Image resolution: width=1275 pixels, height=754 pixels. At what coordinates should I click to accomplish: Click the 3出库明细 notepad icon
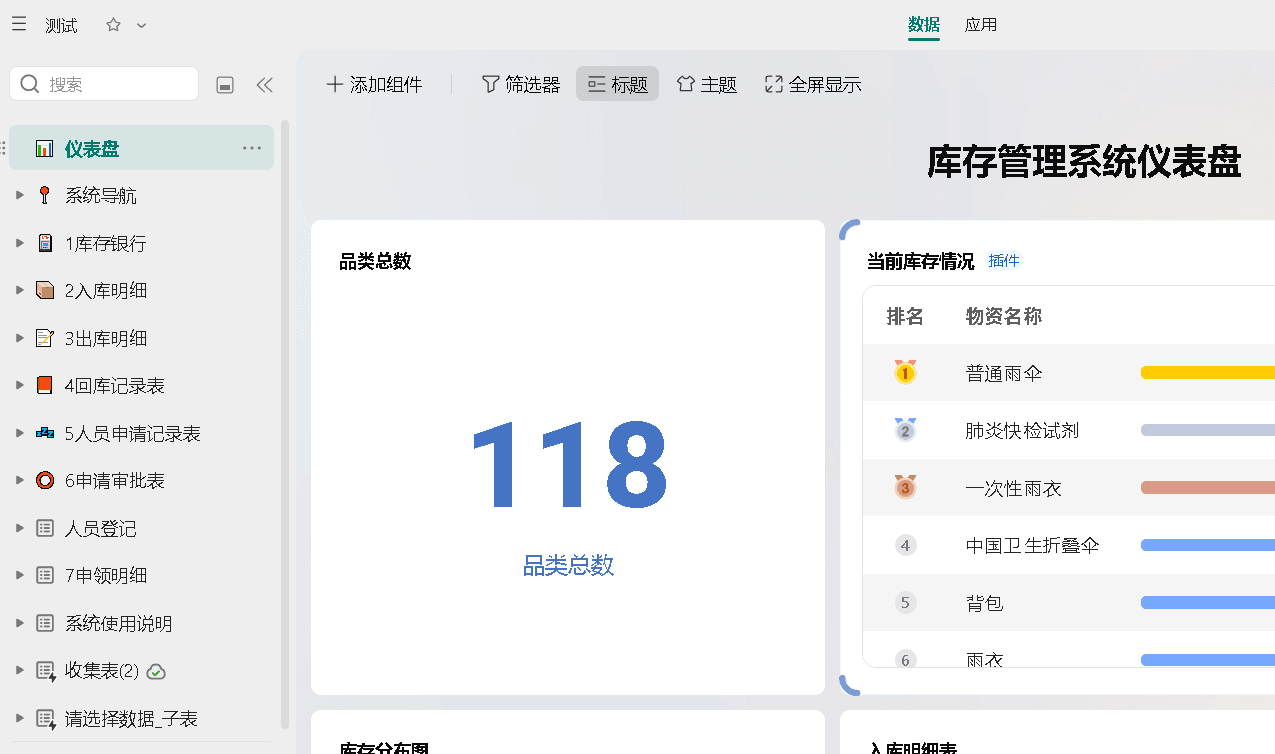tap(45, 338)
